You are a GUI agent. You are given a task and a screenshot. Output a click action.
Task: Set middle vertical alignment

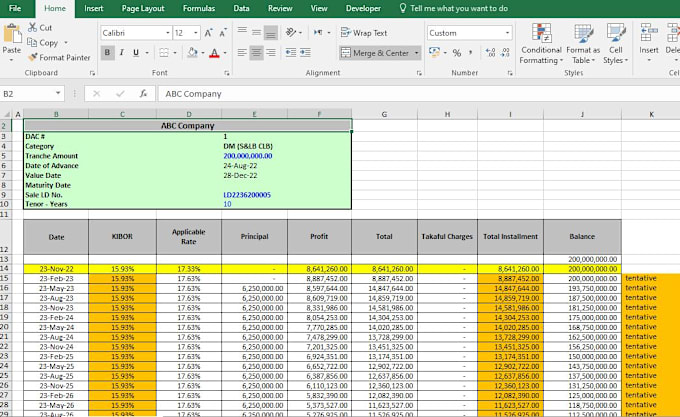coord(256,33)
